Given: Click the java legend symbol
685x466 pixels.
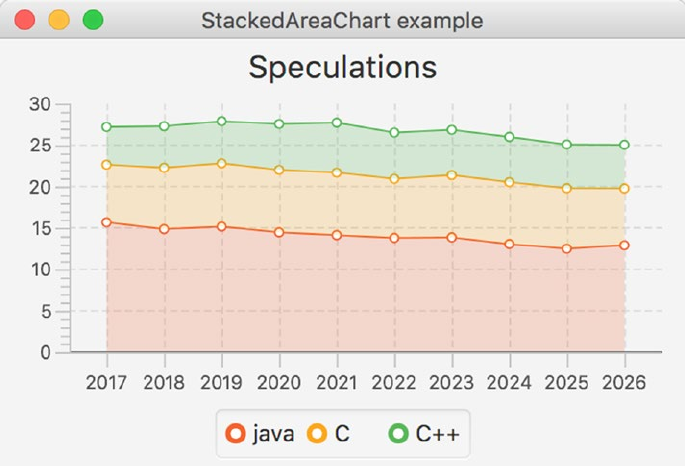Looking at the screenshot, I should [236, 433].
